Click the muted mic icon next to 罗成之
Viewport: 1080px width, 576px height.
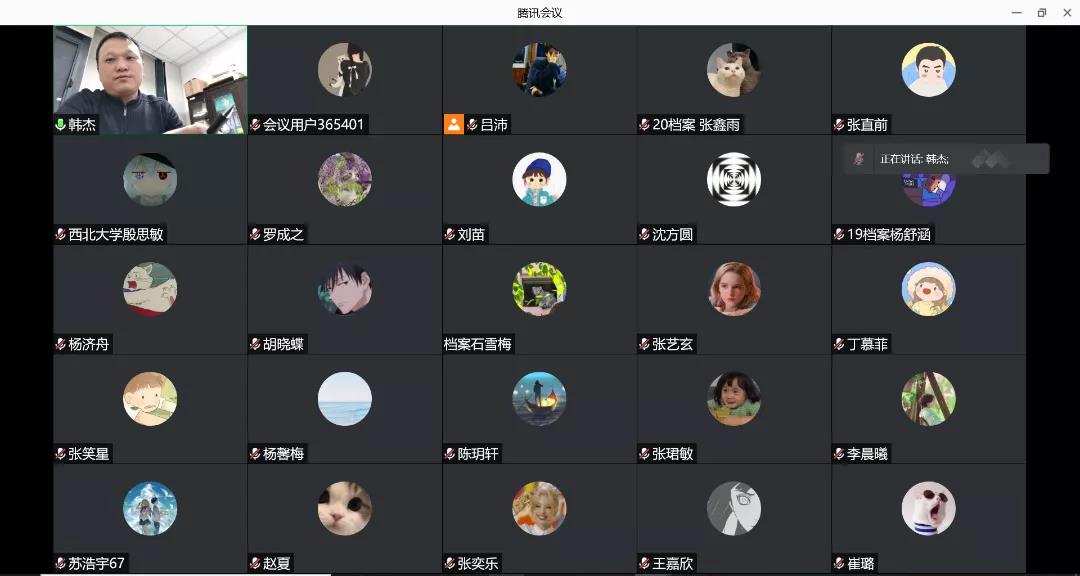click(x=255, y=234)
